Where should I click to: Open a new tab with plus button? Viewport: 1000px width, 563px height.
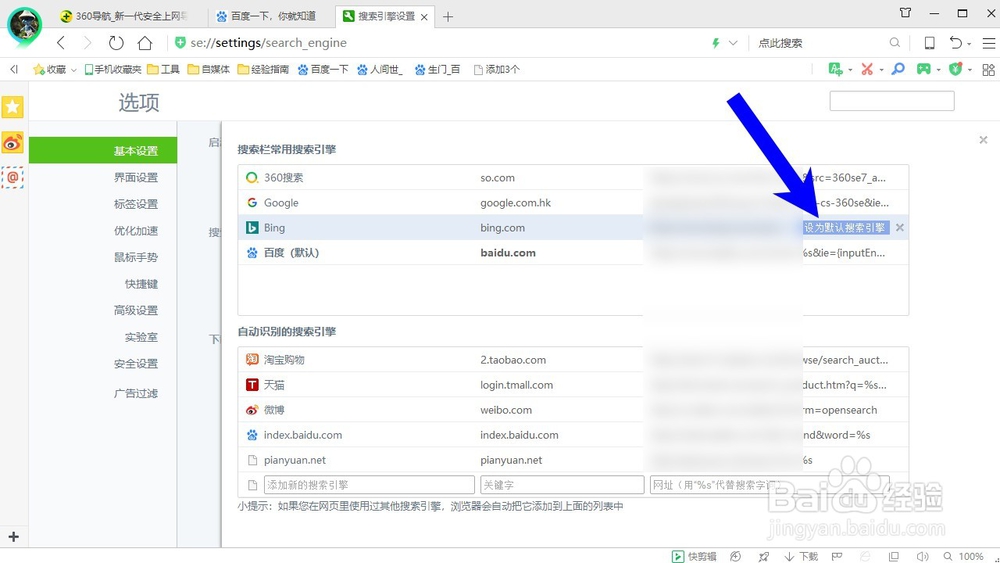coord(448,17)
